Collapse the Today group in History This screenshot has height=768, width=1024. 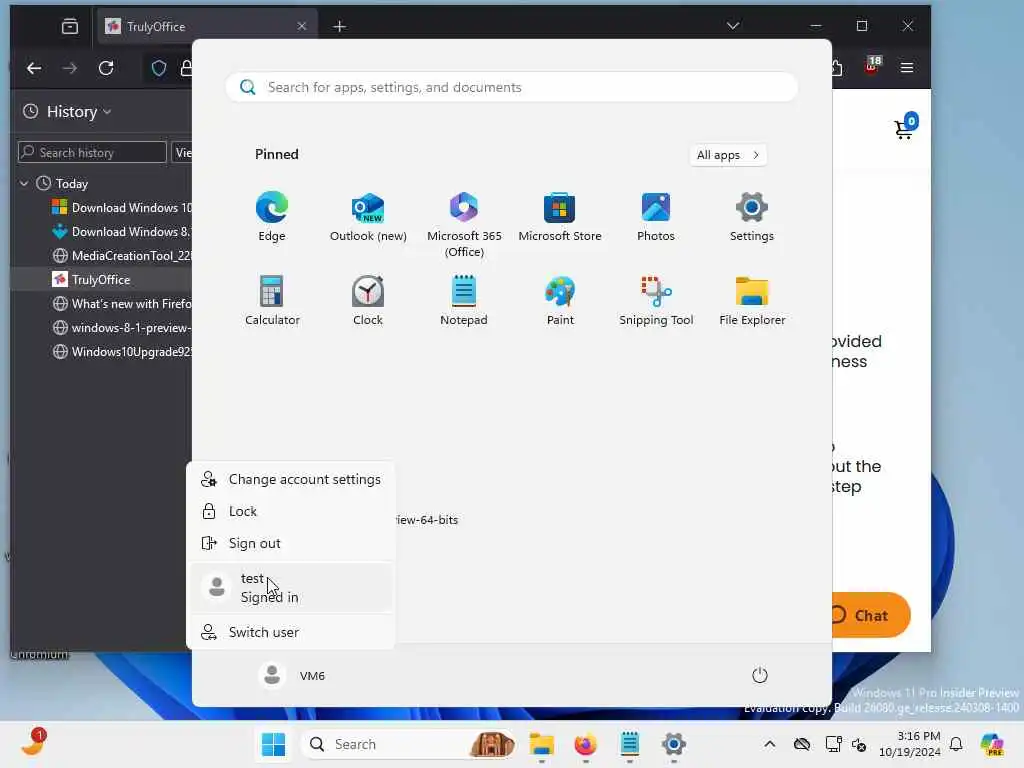24,184
